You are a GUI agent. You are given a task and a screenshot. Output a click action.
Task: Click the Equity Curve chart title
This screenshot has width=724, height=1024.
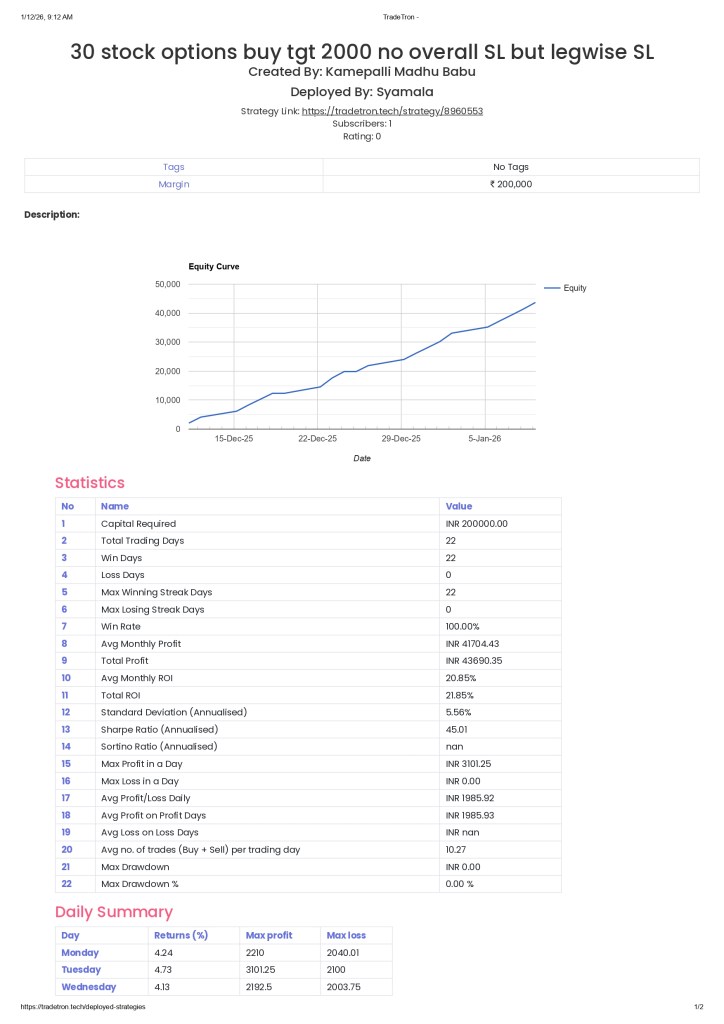[x=214, y=267]
